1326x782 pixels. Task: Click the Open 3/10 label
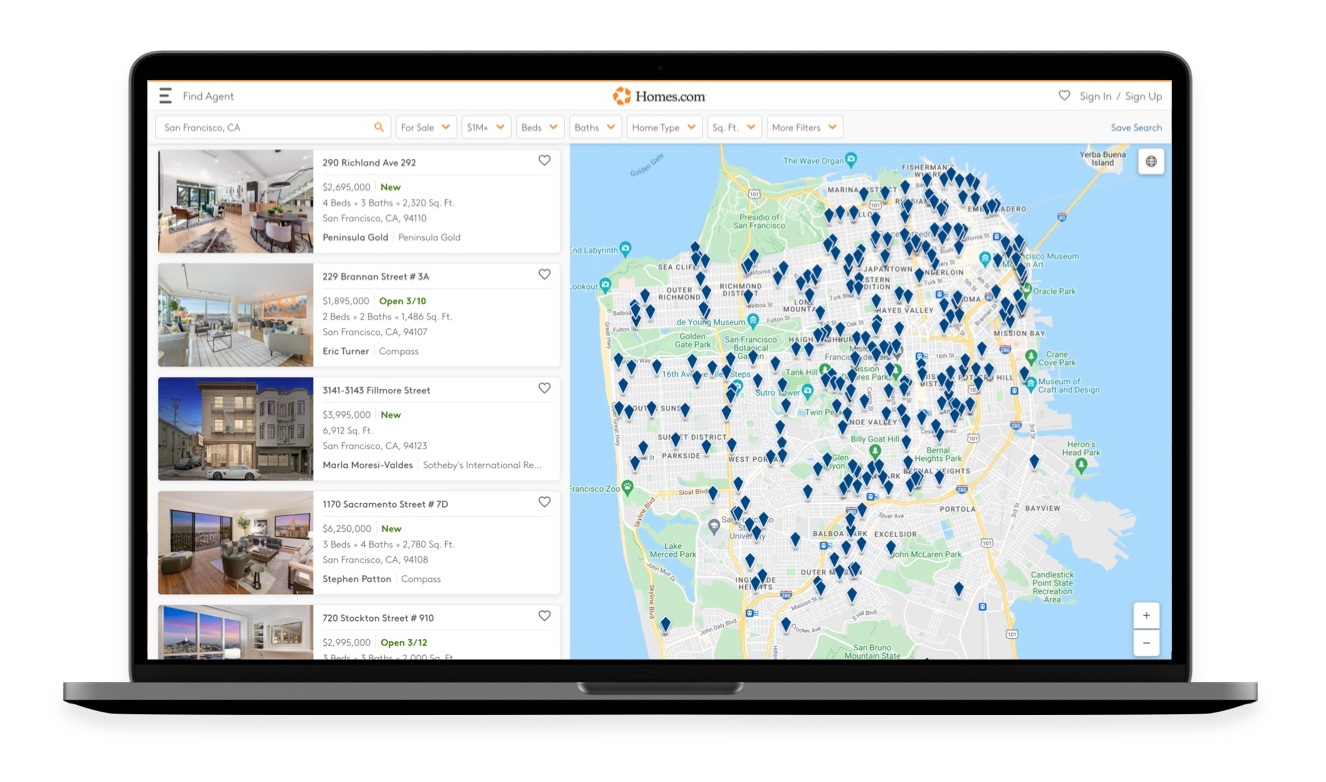click(403, 301)
